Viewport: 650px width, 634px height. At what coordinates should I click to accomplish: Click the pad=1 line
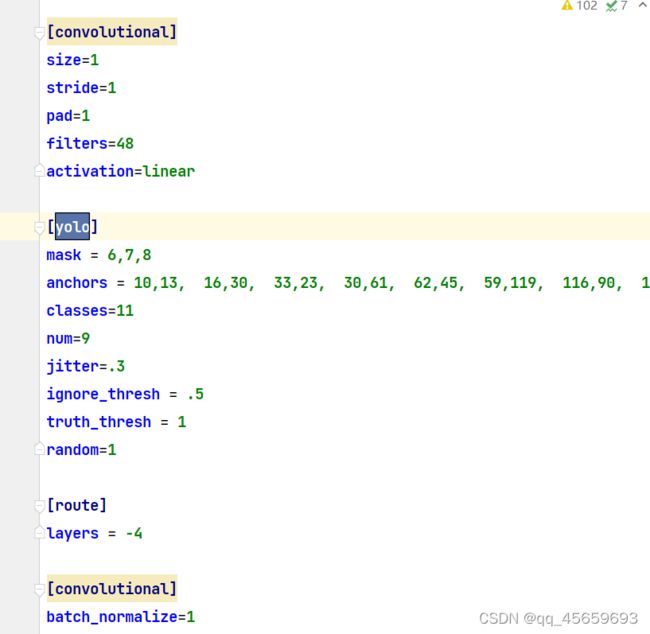coord(68,116)
